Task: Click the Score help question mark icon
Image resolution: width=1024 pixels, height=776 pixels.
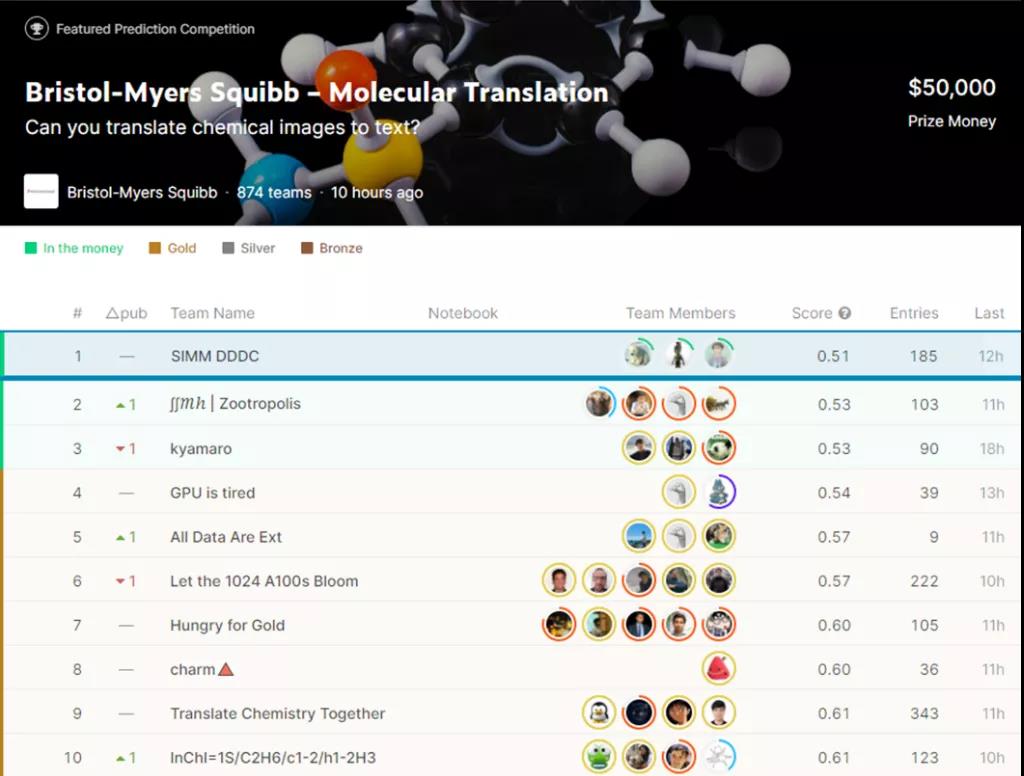Action: click(844, 313)
